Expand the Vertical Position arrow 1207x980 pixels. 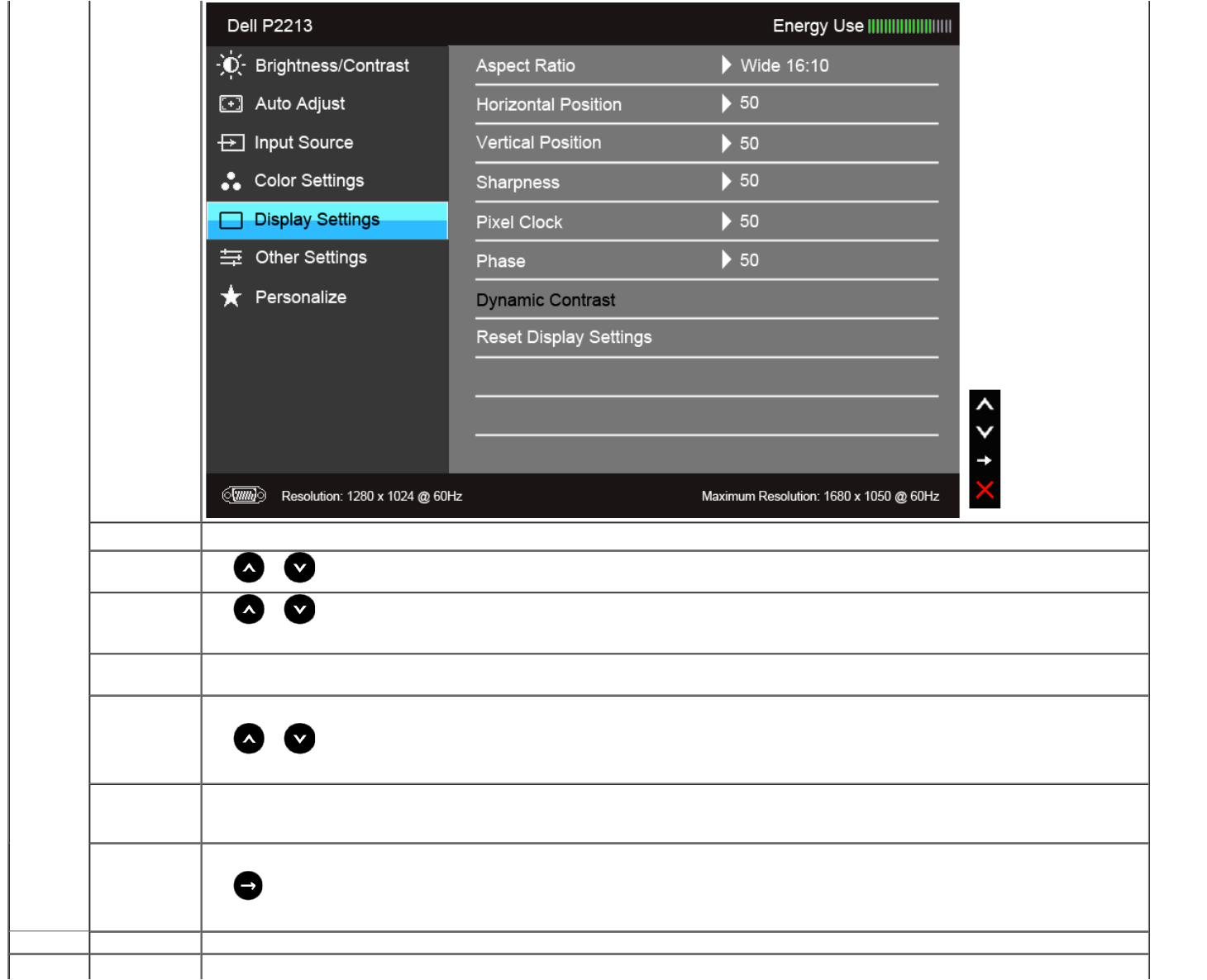pyautogui.click(x=726, y=143)
